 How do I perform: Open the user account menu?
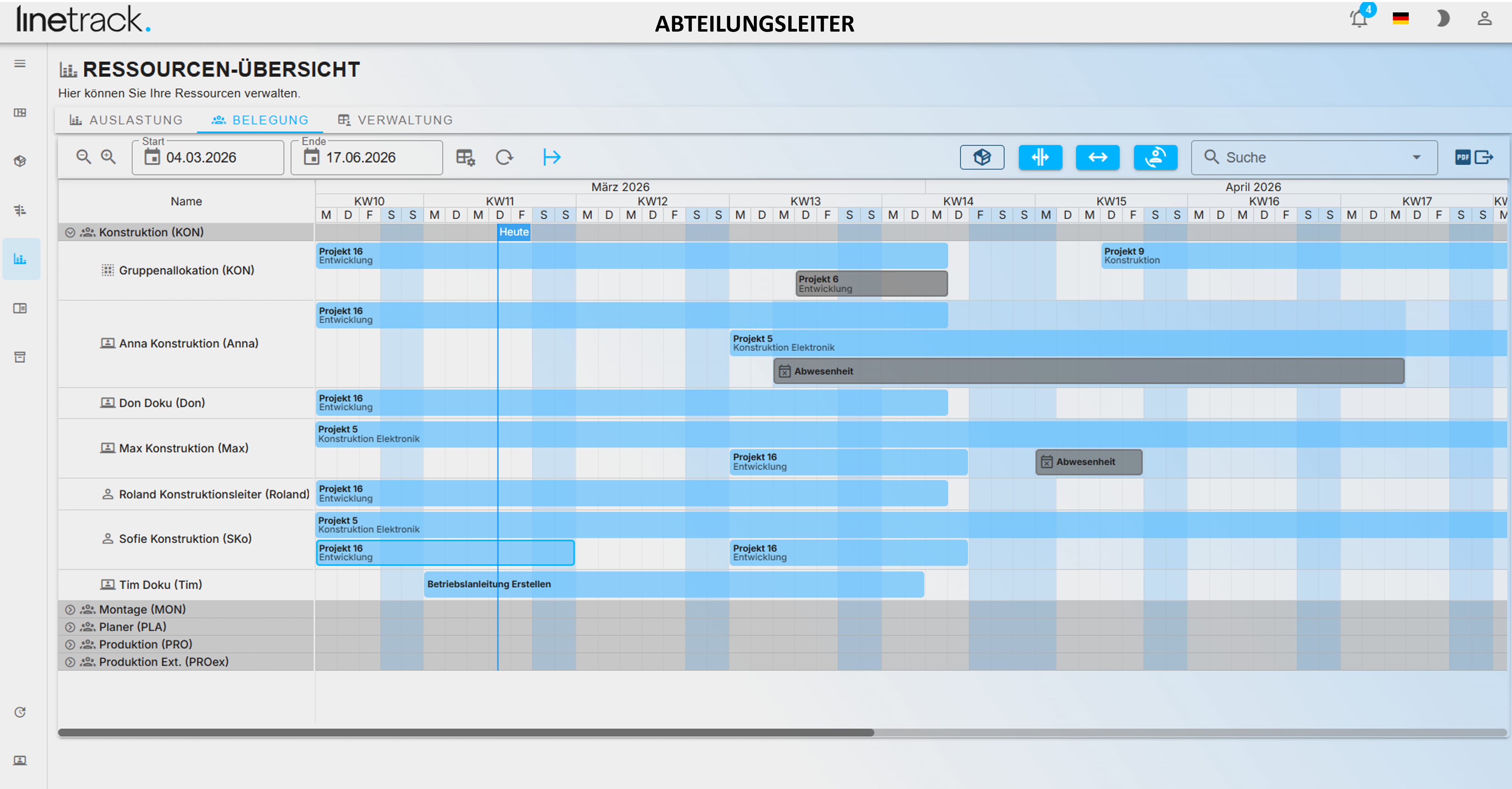[1485, 19]
